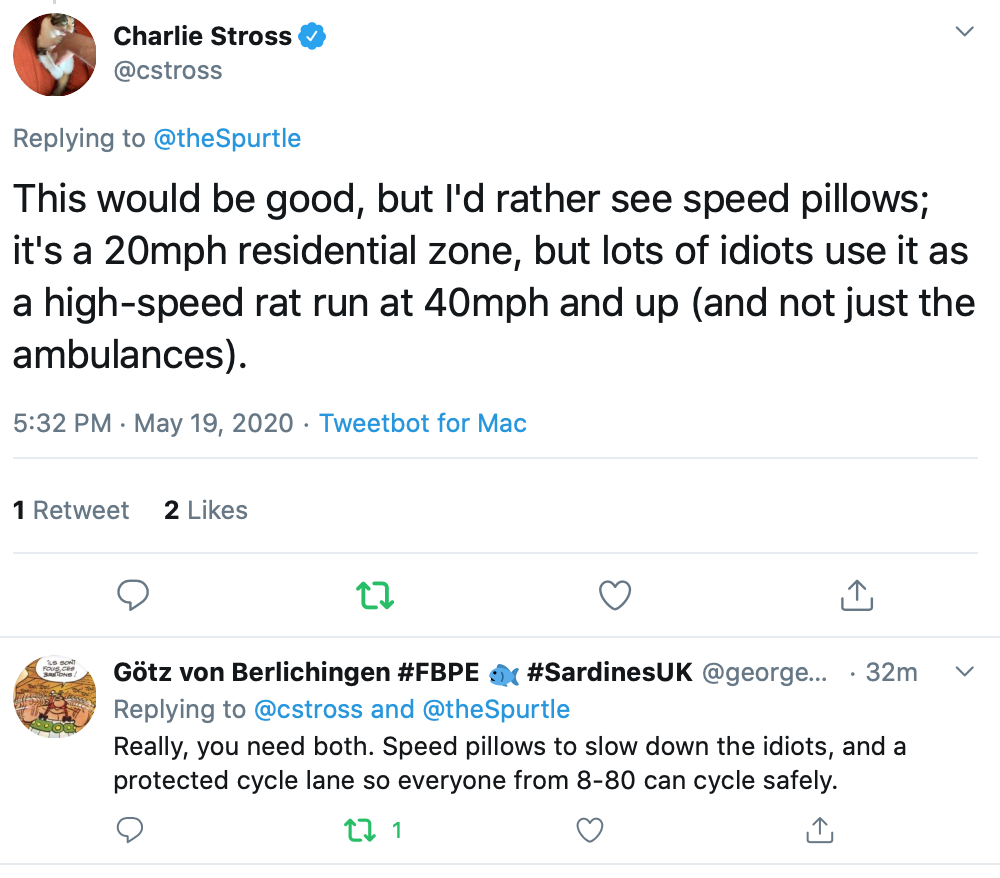Open Charlie Stross display name
Viewport: 1000px width, 878px height.
click(x=202, y=36)
